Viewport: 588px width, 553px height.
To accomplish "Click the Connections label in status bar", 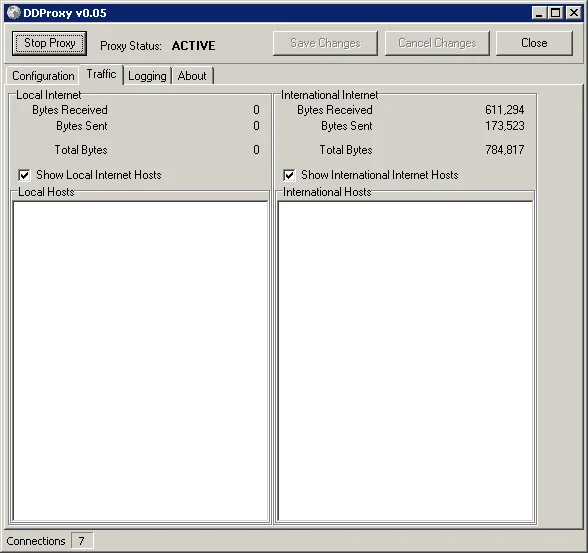I will [x=36, y=541].
